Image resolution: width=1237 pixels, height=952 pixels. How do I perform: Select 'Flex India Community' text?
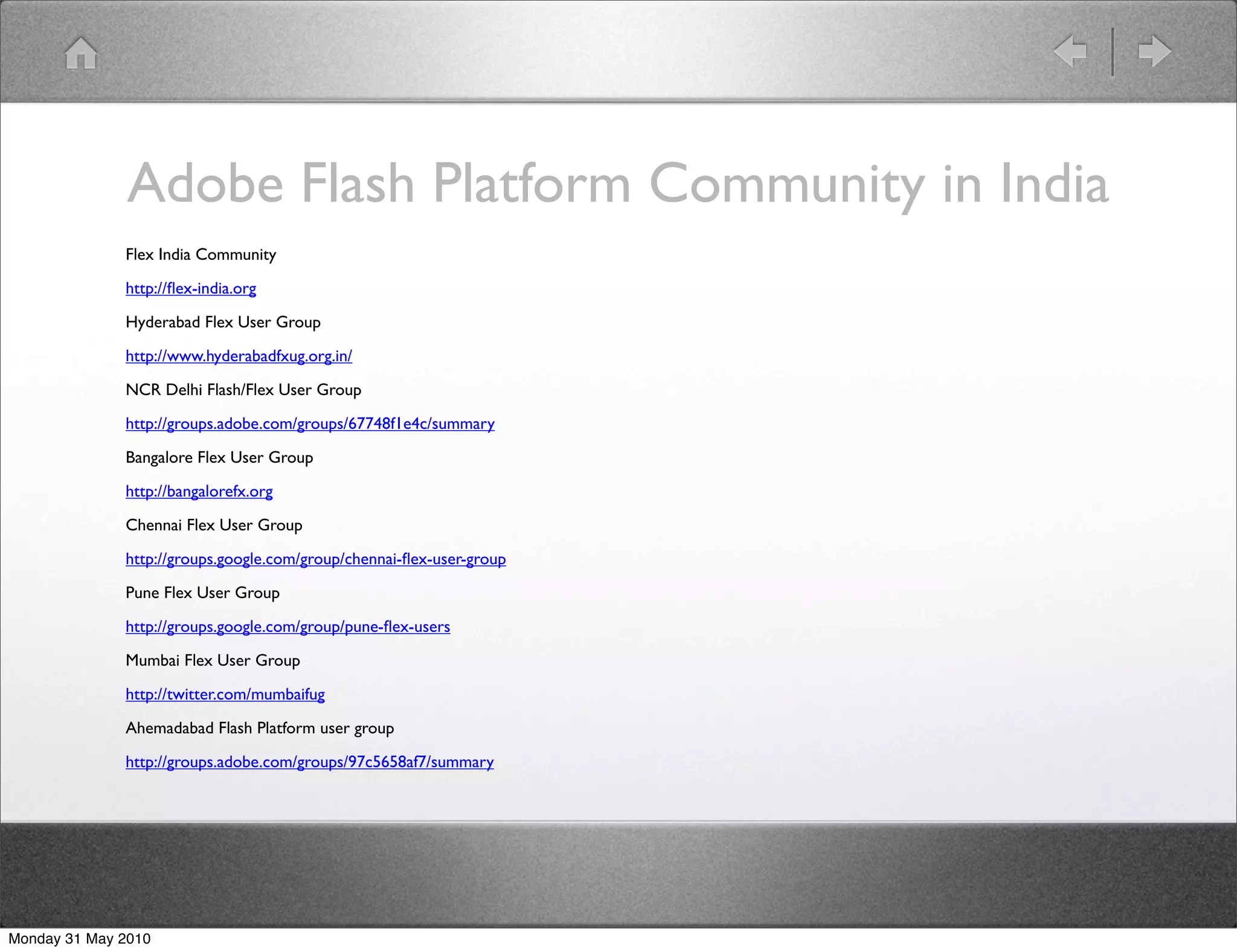point(201,254)
